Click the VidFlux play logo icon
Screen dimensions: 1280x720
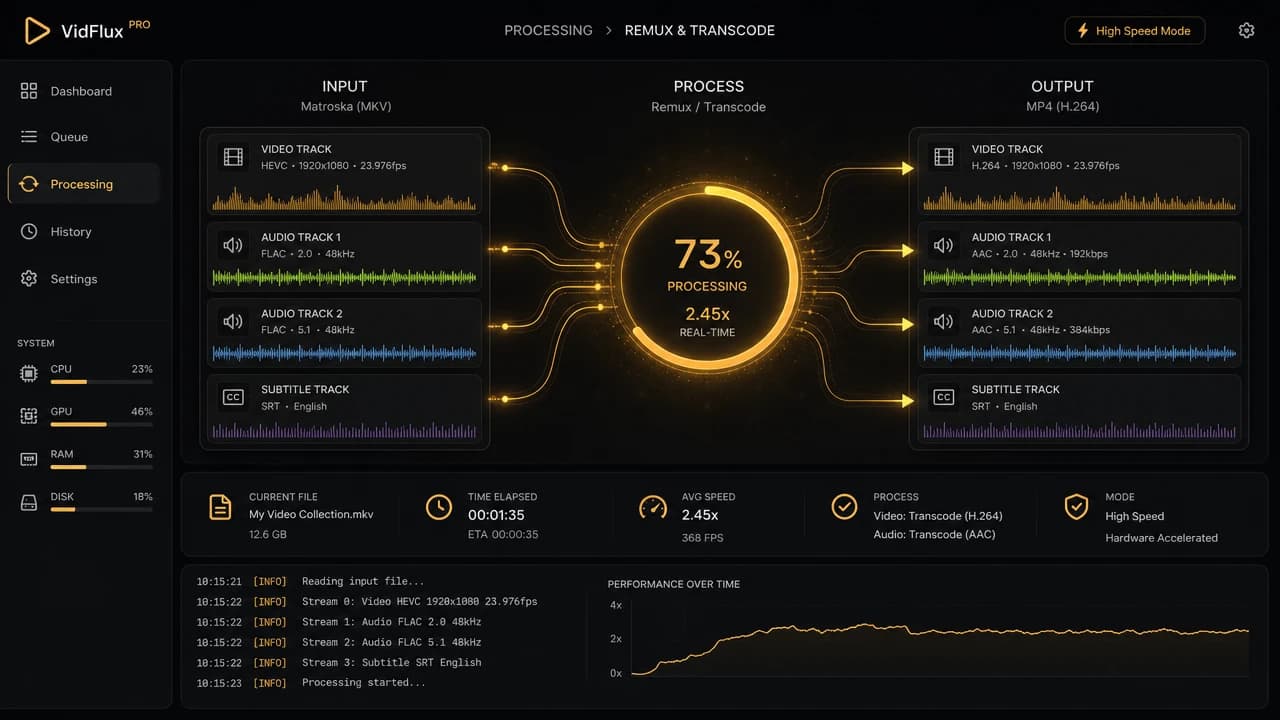pos(37,31)
